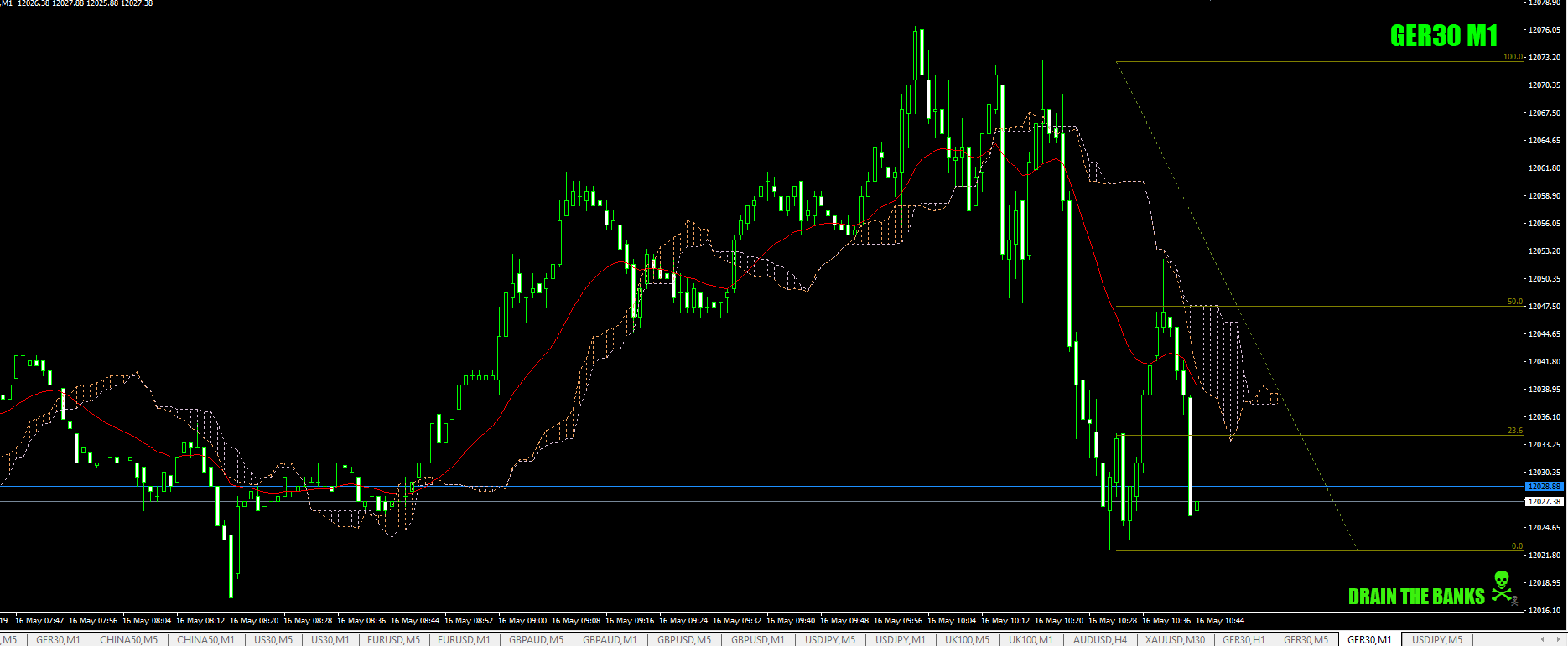The width and height of the screenshot is (1568, 646).
Task: Click the 16 May 09:00 time label
Action: [522, 621]
